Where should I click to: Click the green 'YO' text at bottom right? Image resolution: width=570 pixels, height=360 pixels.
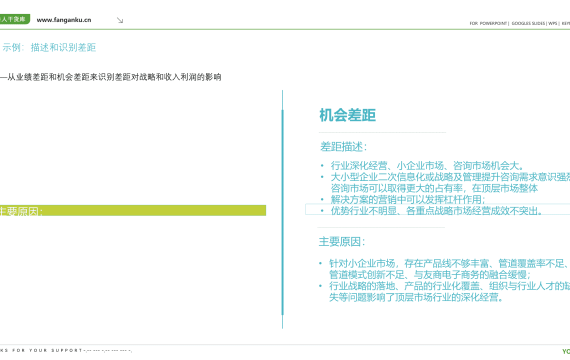(566, 352)
